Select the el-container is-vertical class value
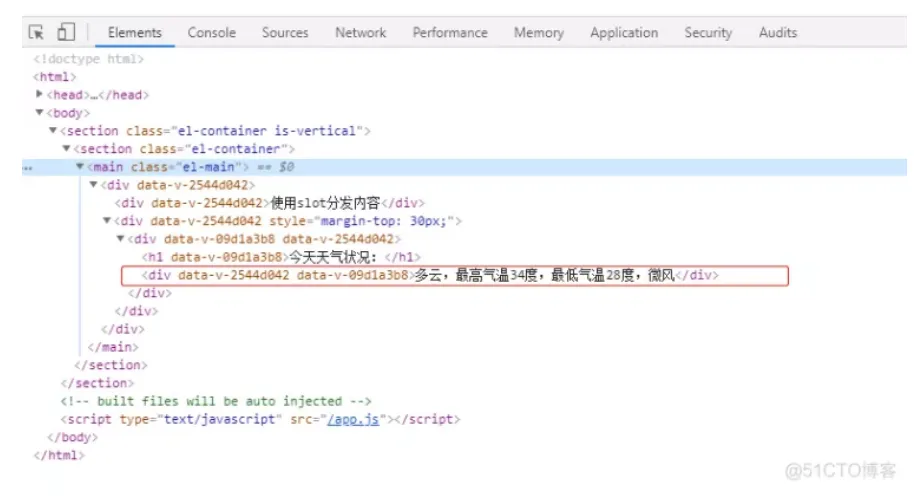 click(267, 130)
